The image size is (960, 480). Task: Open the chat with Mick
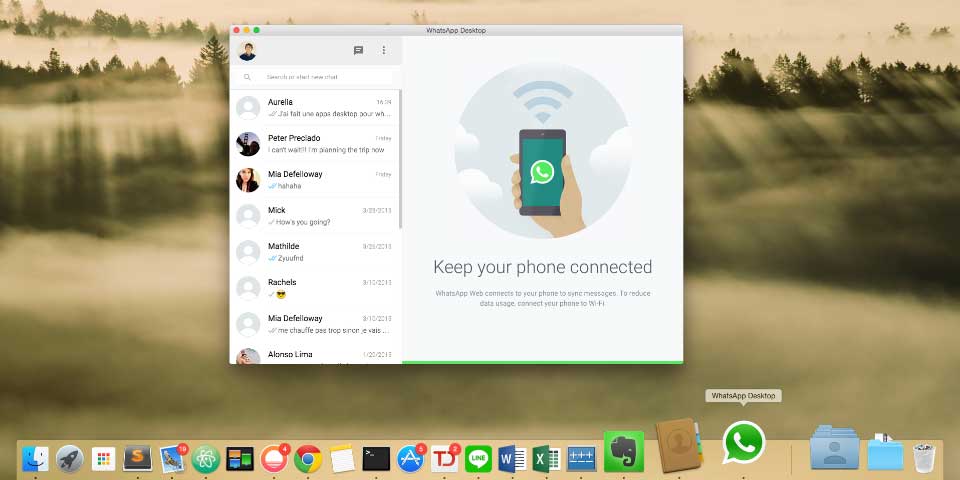click(x=315, y=216)
